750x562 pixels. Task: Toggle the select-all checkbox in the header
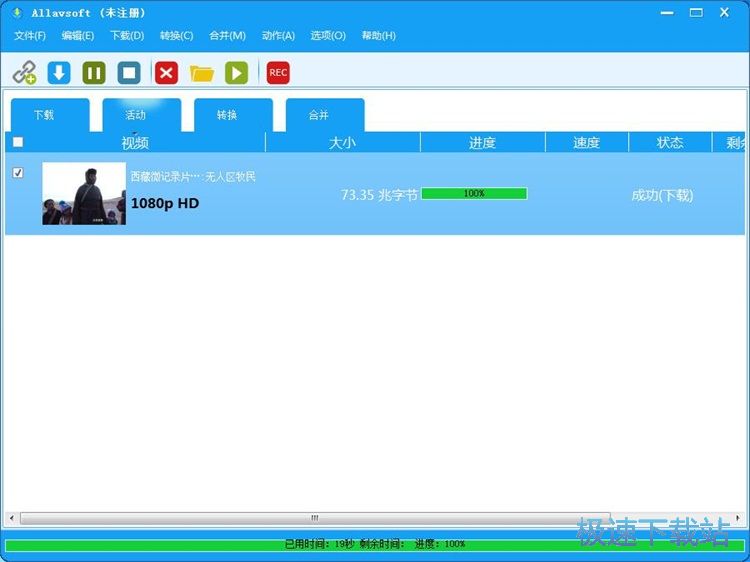(17, 142)
